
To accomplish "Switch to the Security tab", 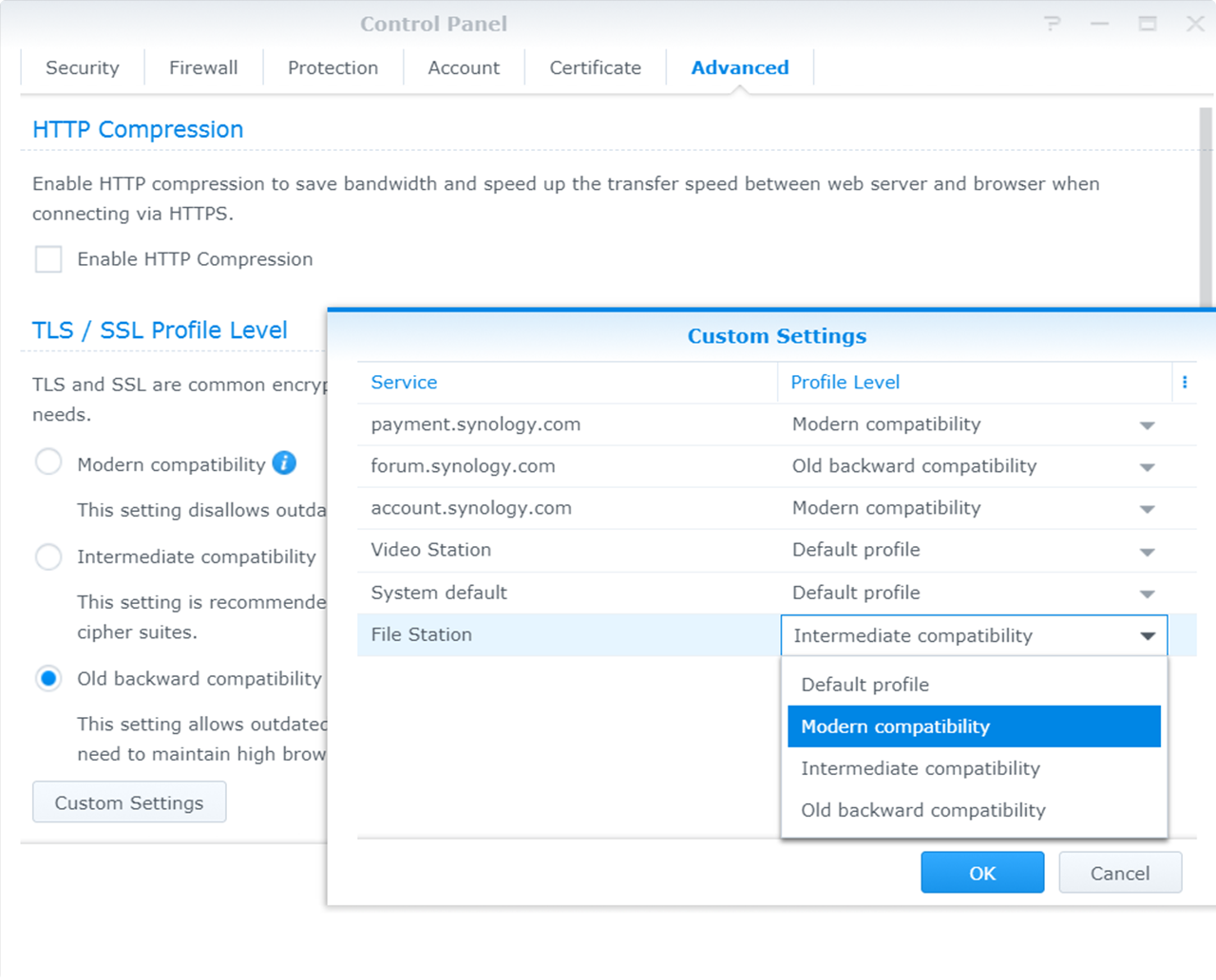I will (82, 67).
